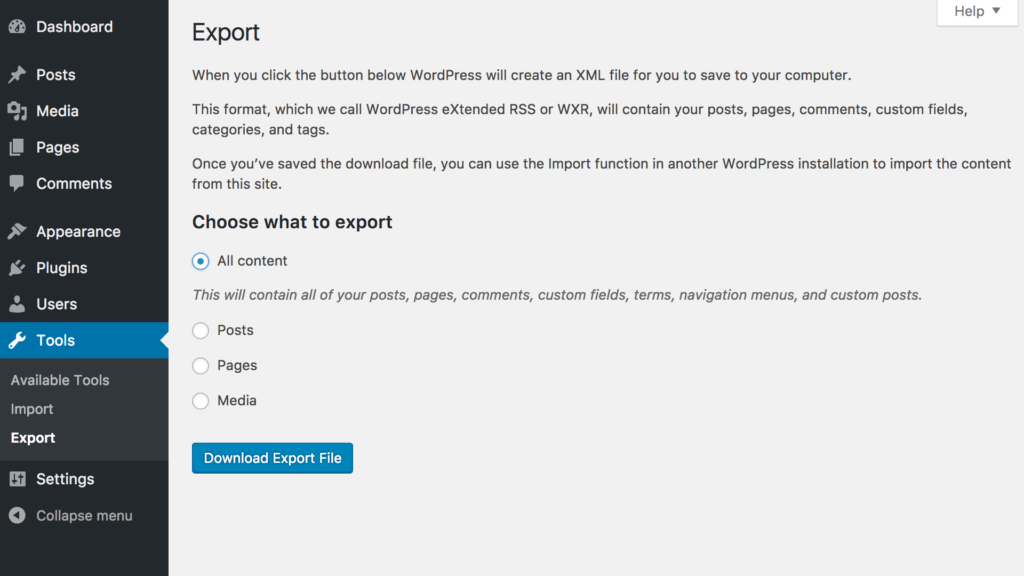Click the Settings sliders icon

click(17, 479)
